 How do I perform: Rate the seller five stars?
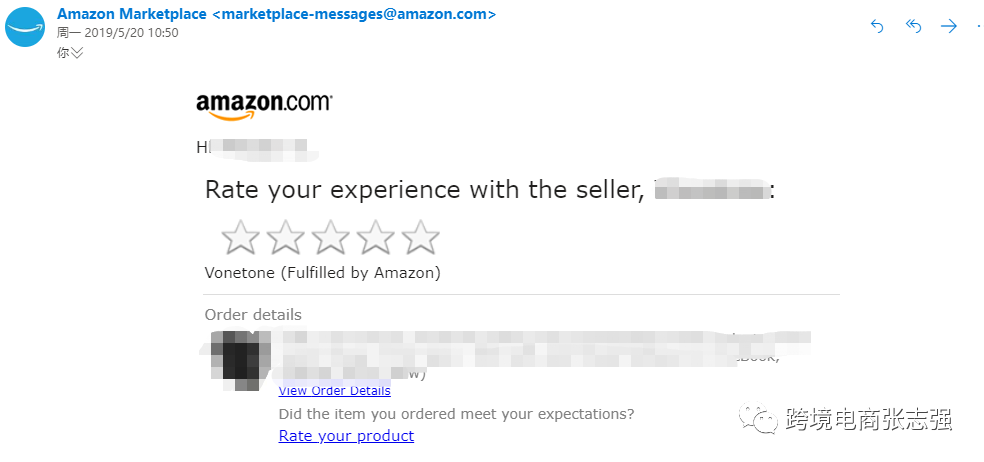click(420, 238)
